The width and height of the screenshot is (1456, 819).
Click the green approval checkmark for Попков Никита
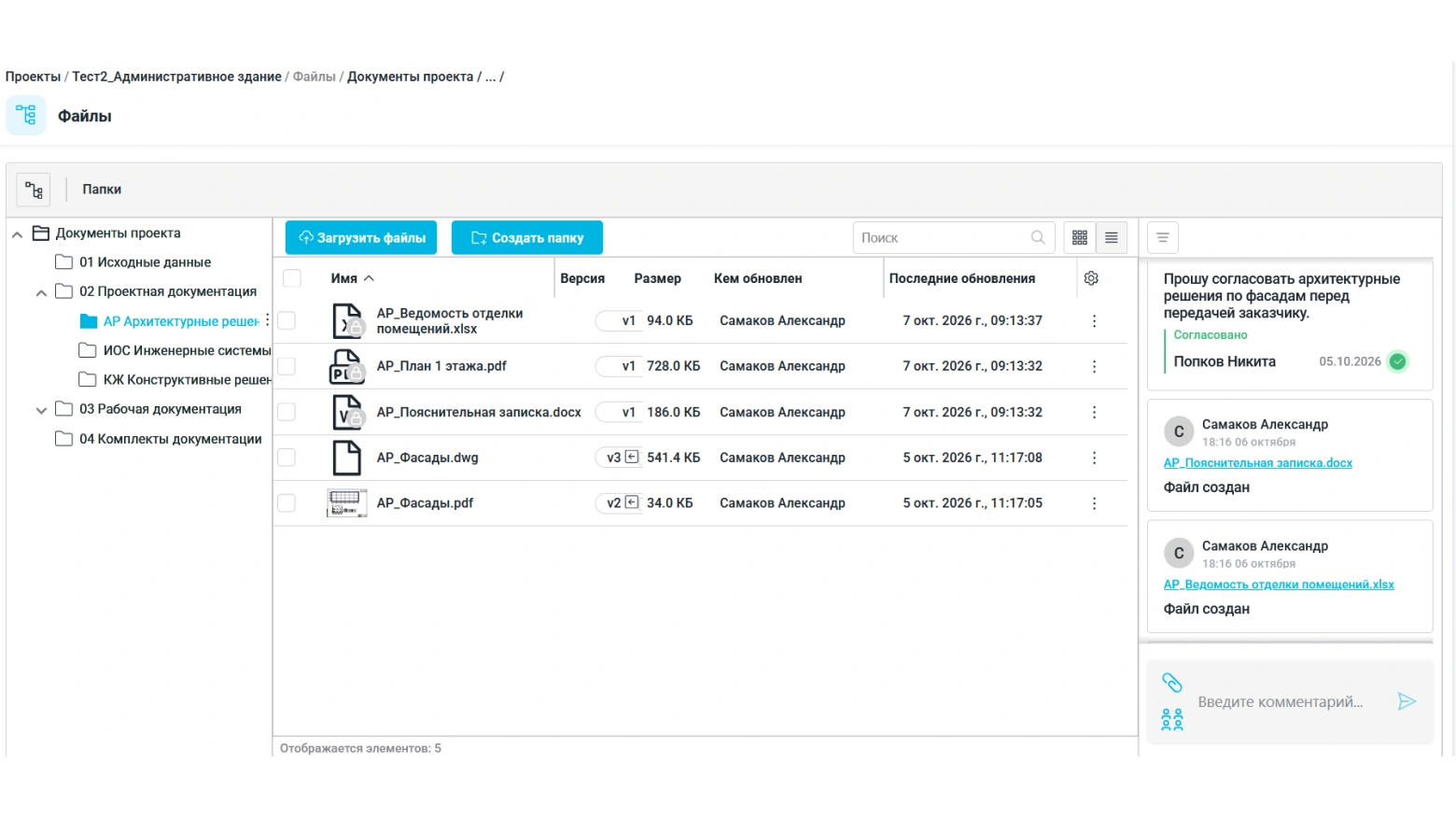(x=1397, y=361)
